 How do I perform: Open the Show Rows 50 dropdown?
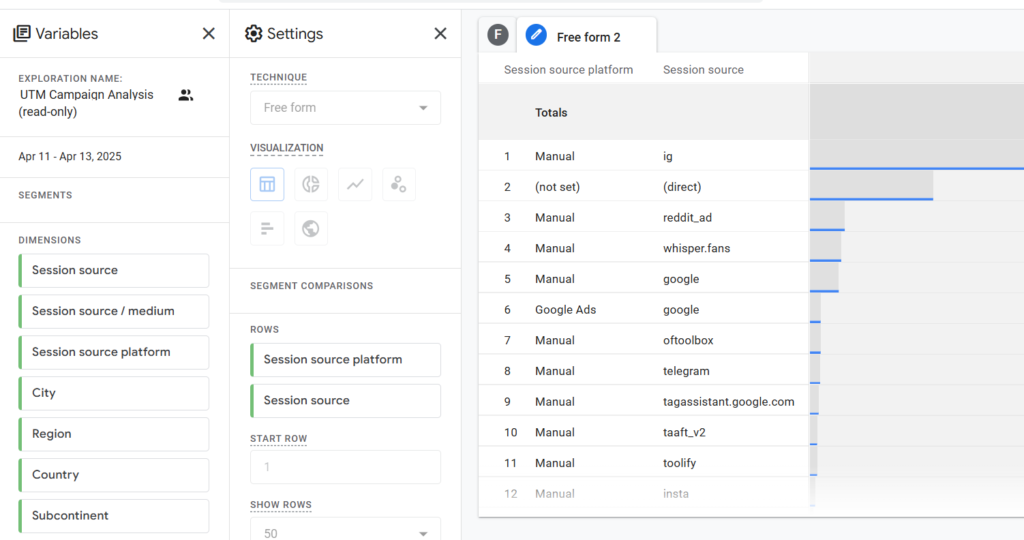[345, 530]
